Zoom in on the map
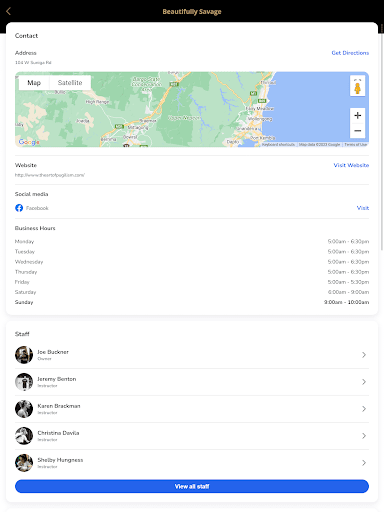 [x=357, y=115]
